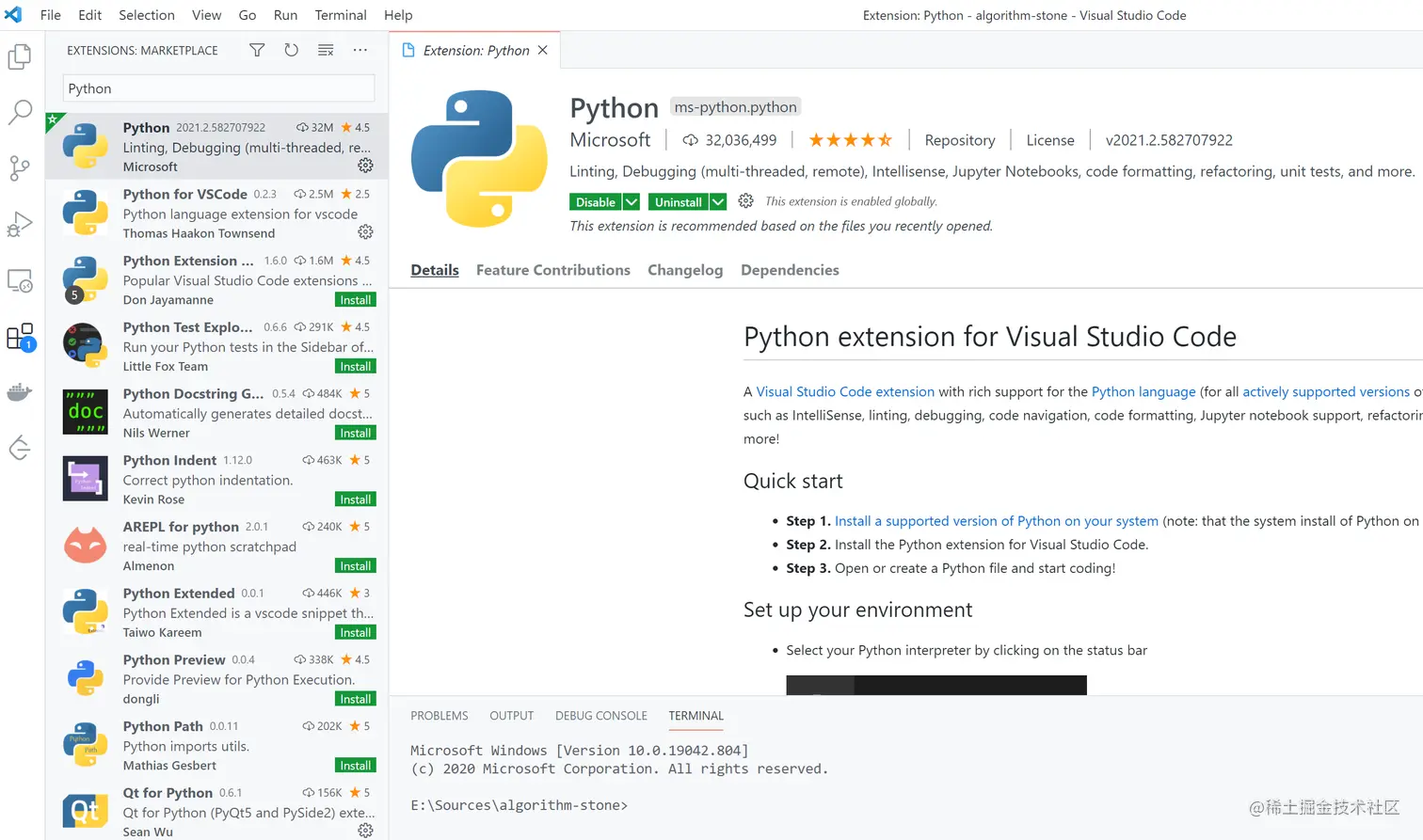Screen dimensions: 1423x840
Task: Open the Terminal menu
Action: click(341, 15)
